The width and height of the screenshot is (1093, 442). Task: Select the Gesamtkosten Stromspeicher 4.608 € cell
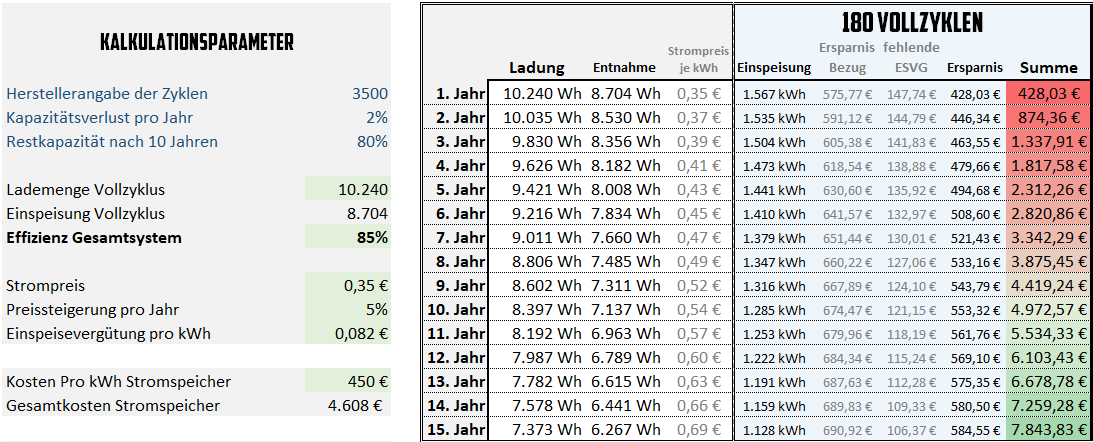(x=358, y=406)
